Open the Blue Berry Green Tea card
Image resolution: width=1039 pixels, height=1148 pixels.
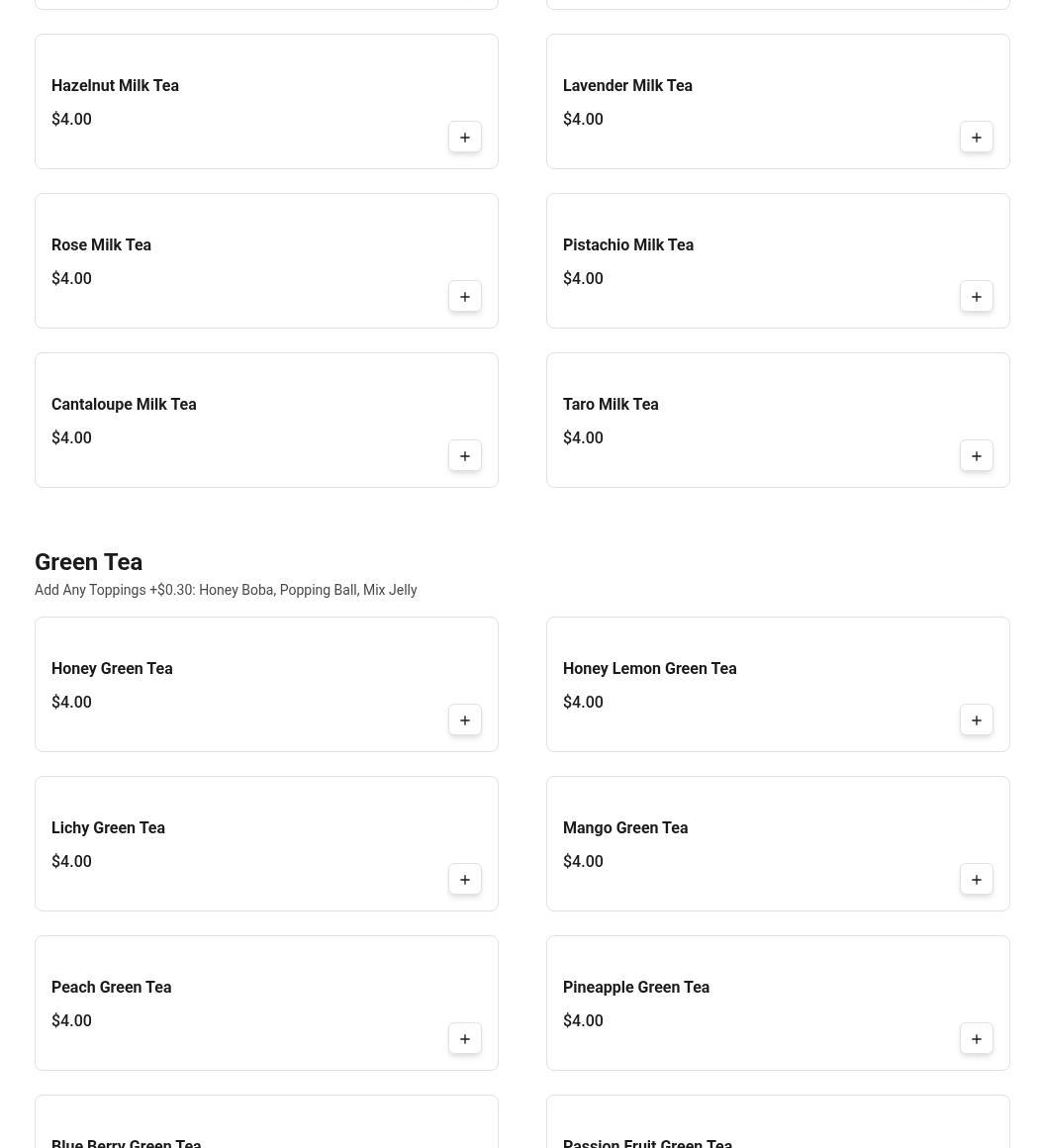click(x=266, y=1121)
